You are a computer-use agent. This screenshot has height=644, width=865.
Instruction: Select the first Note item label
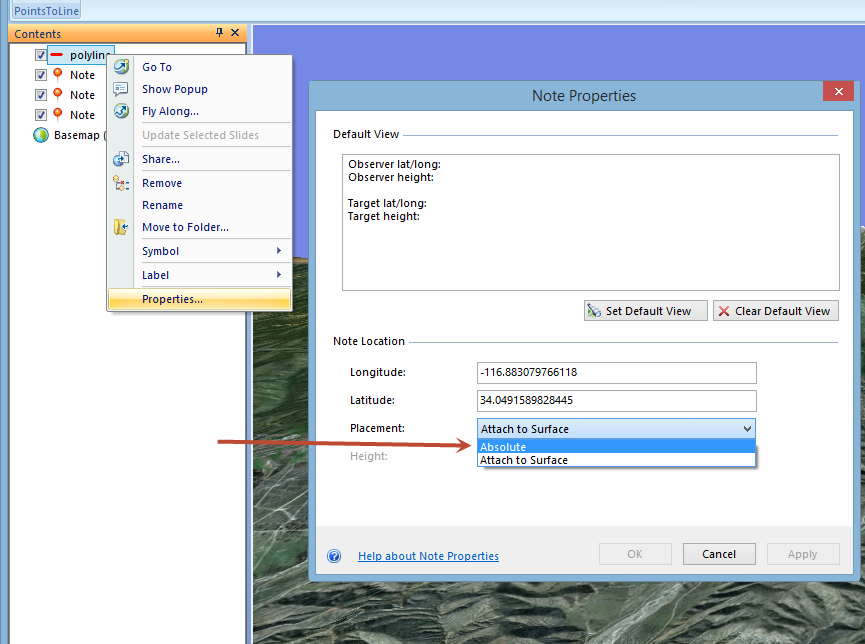pos(82,75)
